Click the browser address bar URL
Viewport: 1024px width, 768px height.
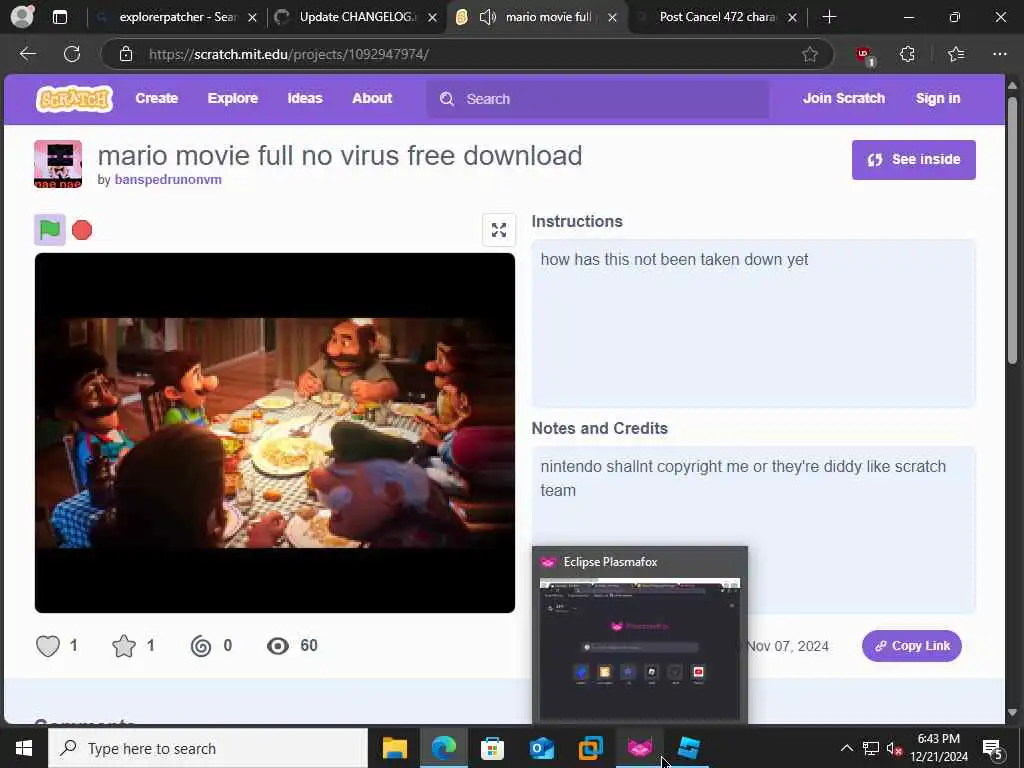point(289,54)
